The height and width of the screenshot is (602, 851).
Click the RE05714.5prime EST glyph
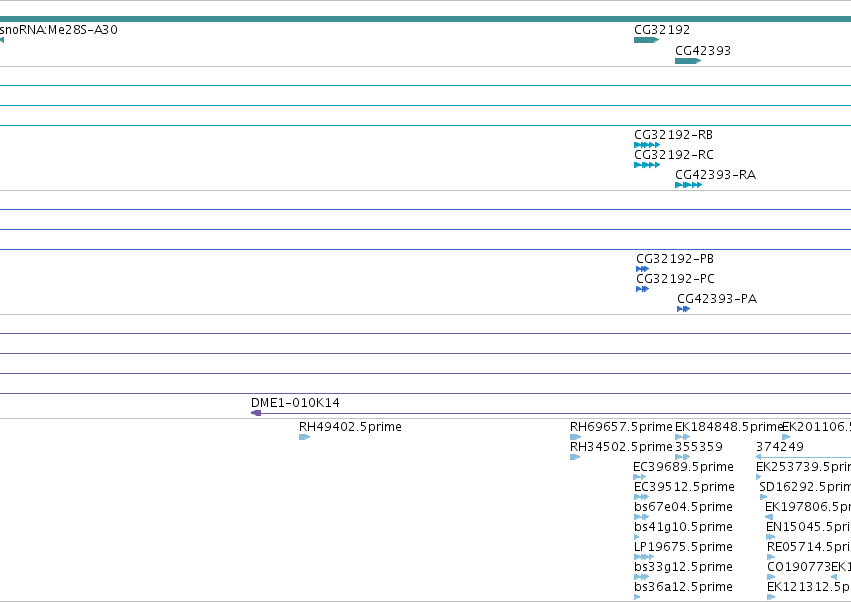click(x=771, y=557)
